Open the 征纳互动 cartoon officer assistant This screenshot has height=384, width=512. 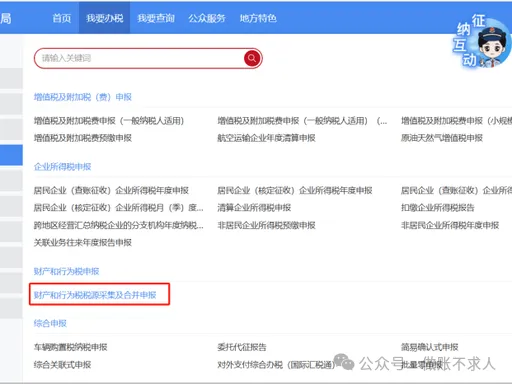[482, 41]
